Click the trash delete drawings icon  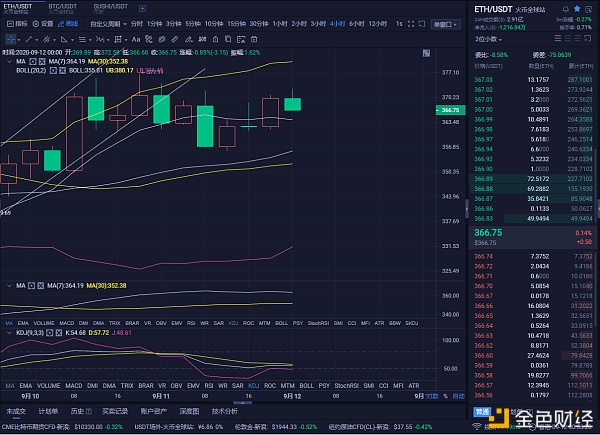[254, 39]
